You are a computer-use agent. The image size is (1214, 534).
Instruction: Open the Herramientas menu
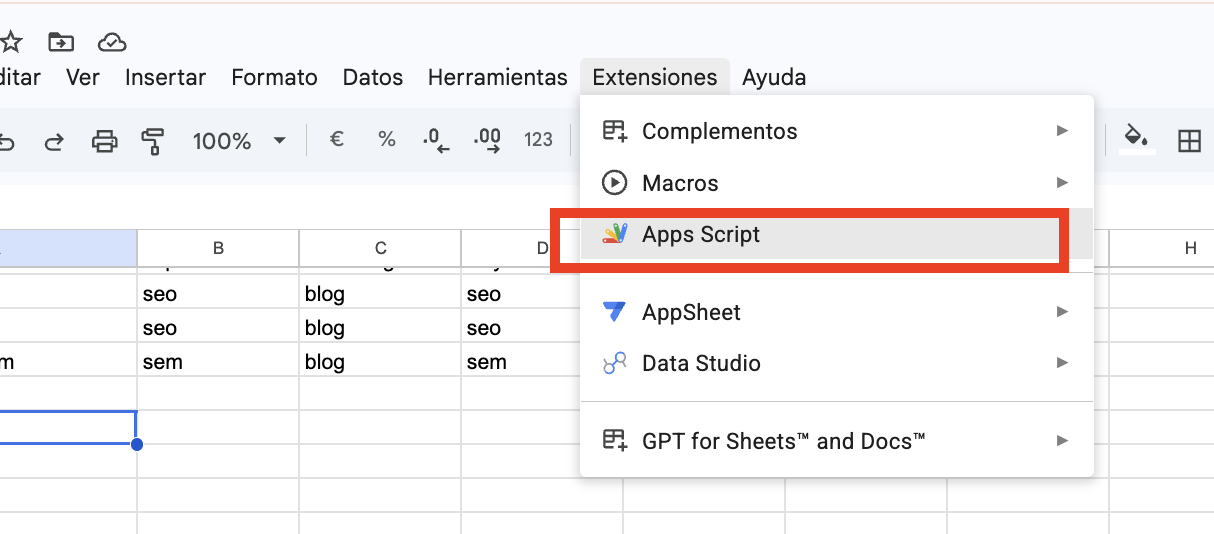point(497,77)
